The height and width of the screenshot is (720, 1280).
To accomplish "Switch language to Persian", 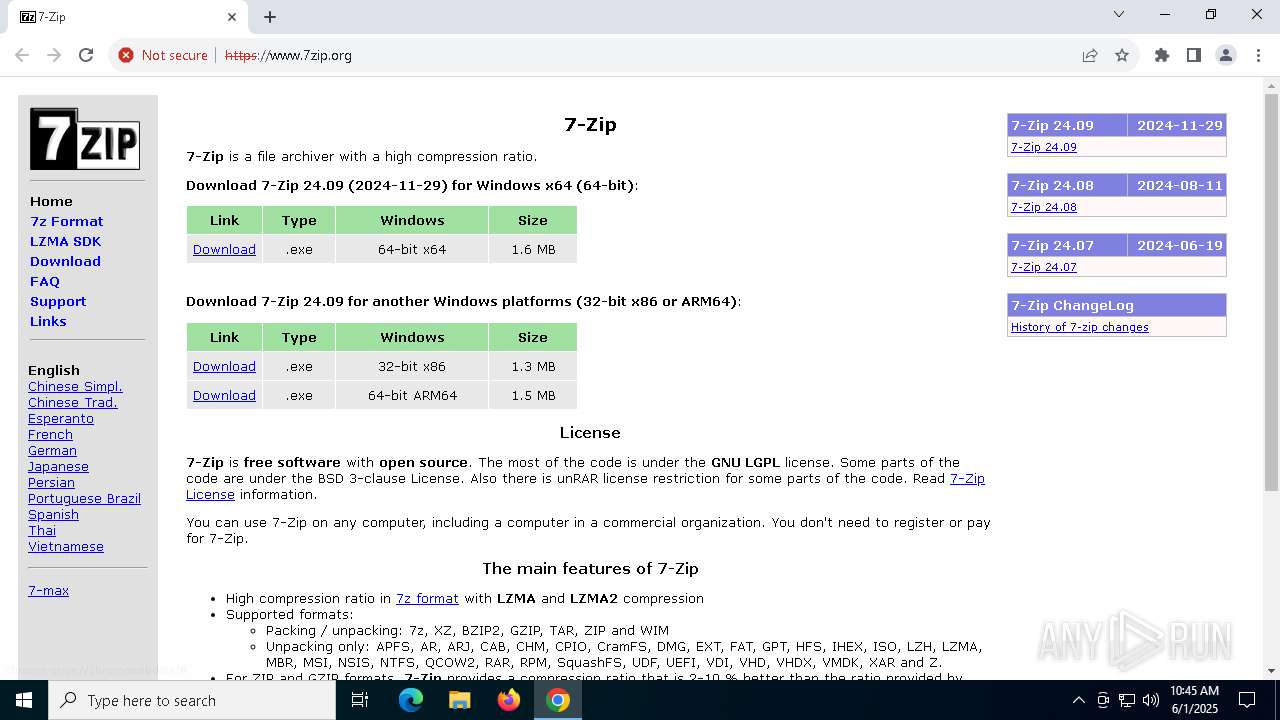I will pos(51,482).
